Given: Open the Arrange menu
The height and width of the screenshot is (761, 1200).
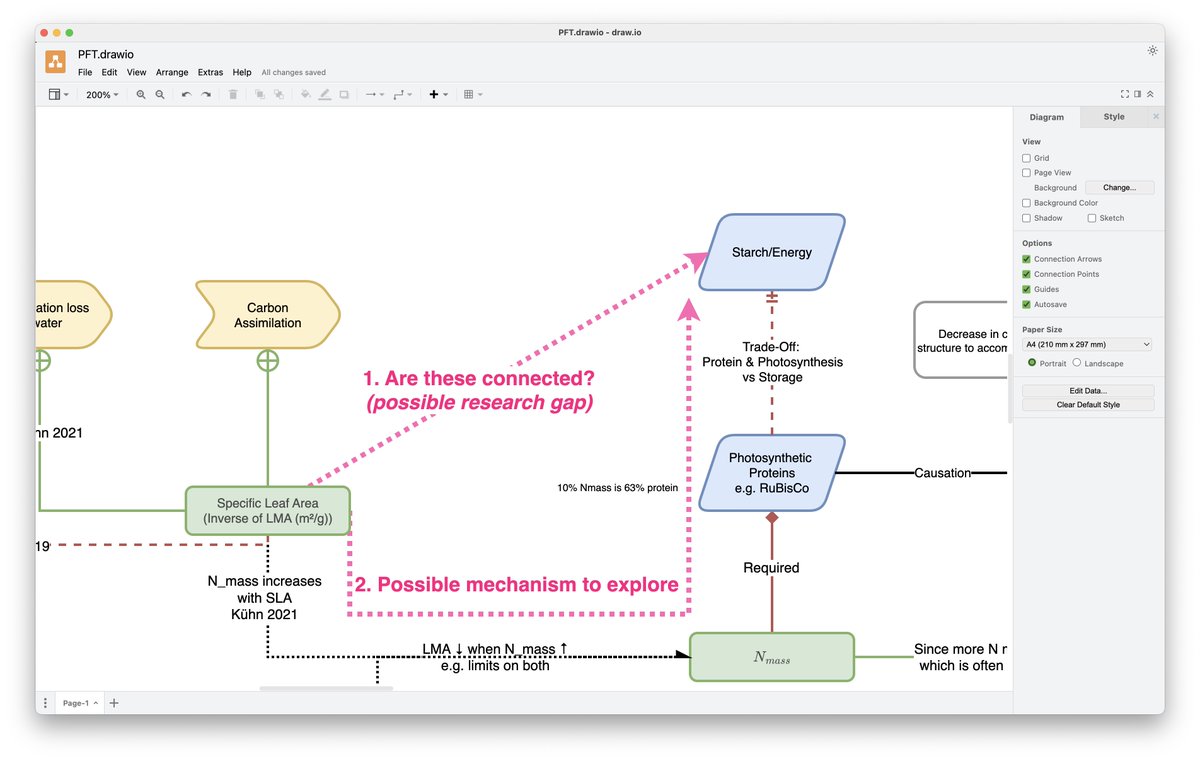Looking at the screenshot, I should tap(172, 72).
